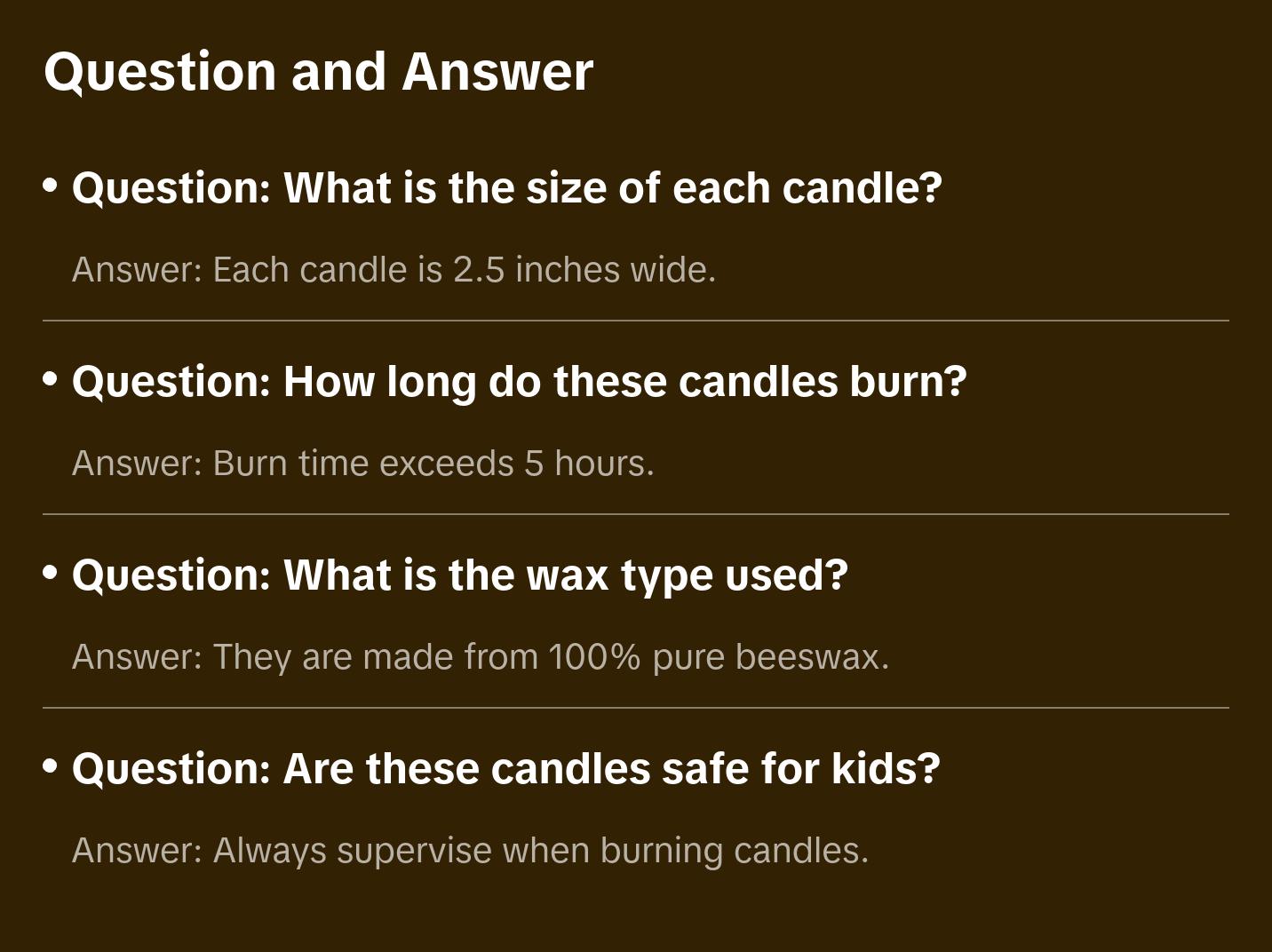The height and width of the screenshot is (952, 1272).
Task: Click the "100%" text in the beeswax answer
Action: pos(594,657)
